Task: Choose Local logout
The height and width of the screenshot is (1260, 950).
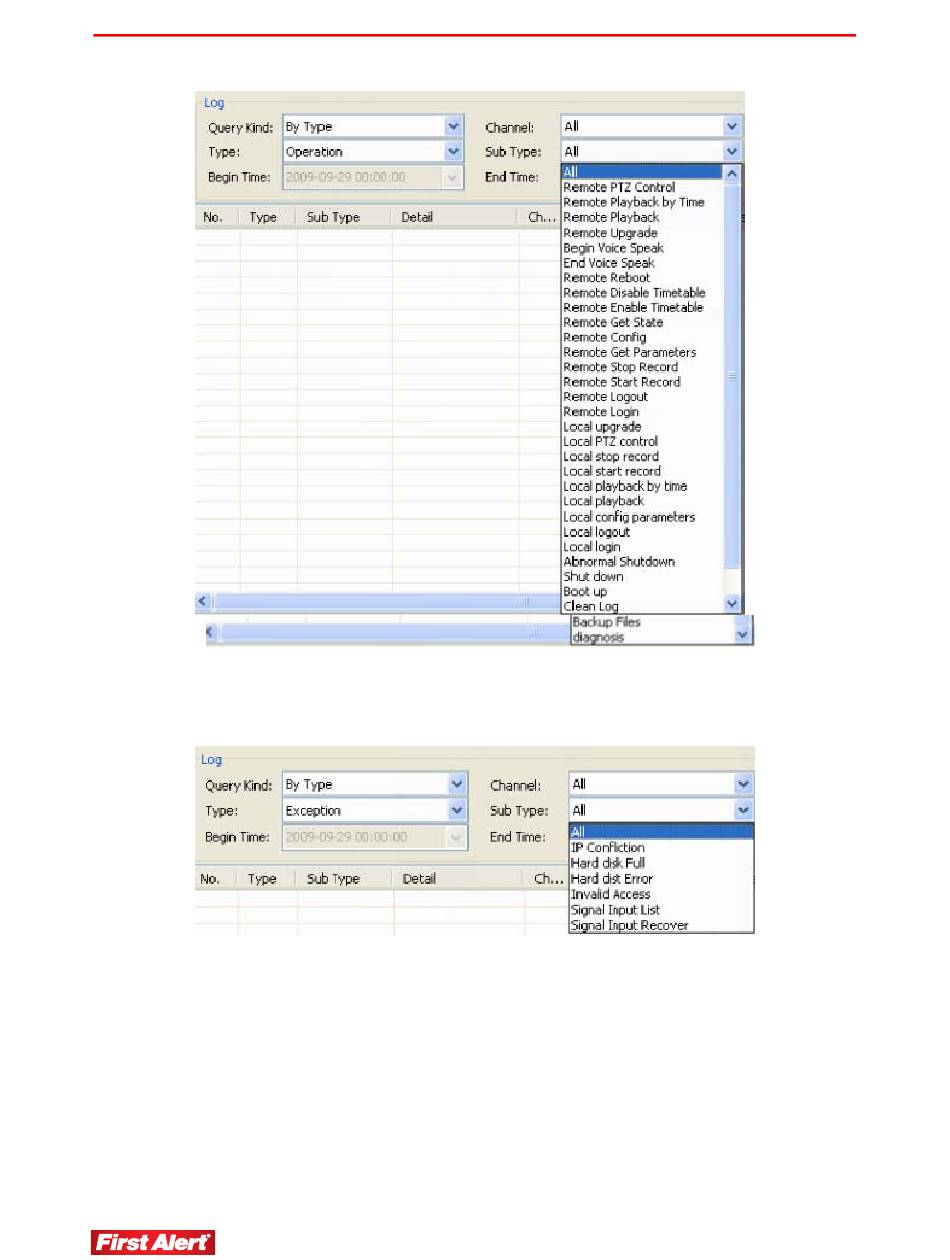Action: click(596, 532)
